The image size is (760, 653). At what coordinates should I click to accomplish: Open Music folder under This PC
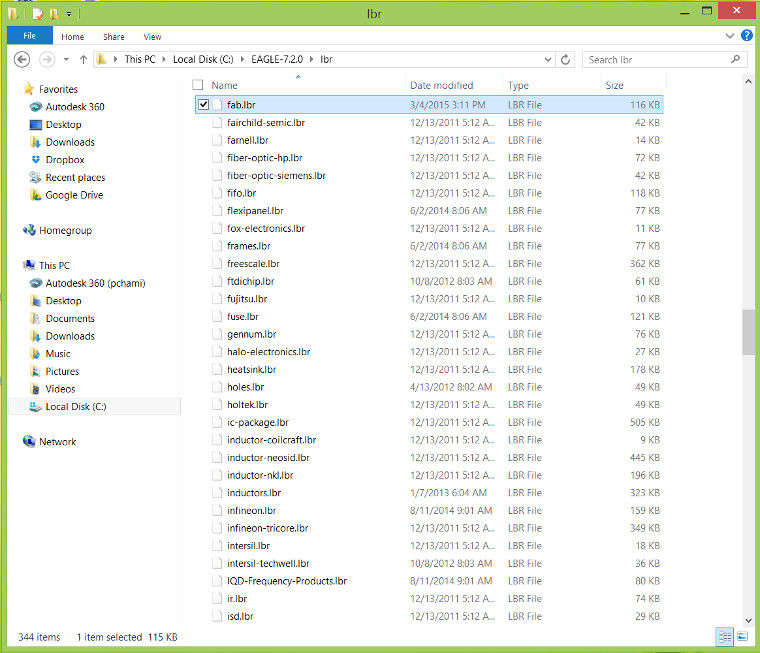tap(58, 353)
